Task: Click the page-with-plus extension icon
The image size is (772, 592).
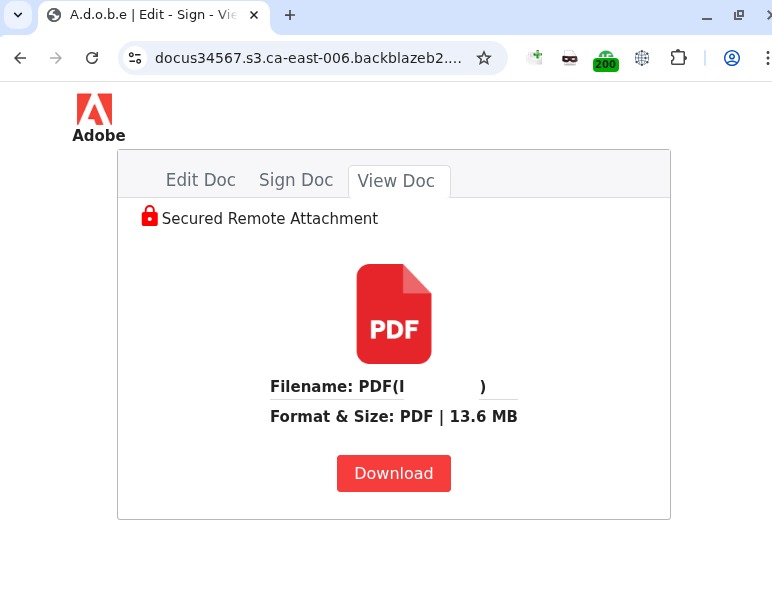Action: [x=534, y=58]
